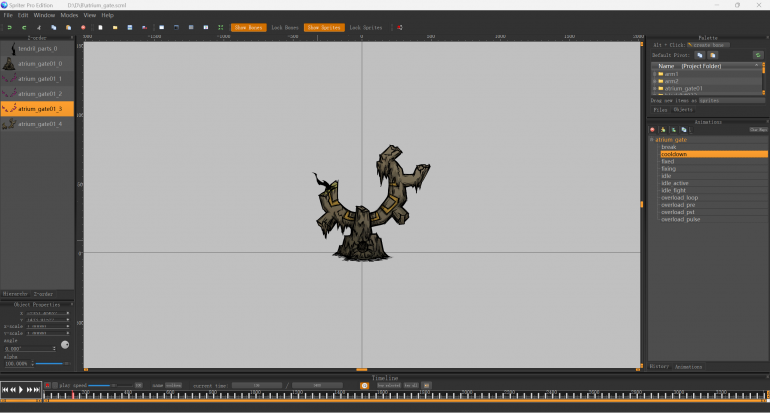Screen dimensions: 770x413
Task: Click the angle dial knob
Action: coord(65,345)
